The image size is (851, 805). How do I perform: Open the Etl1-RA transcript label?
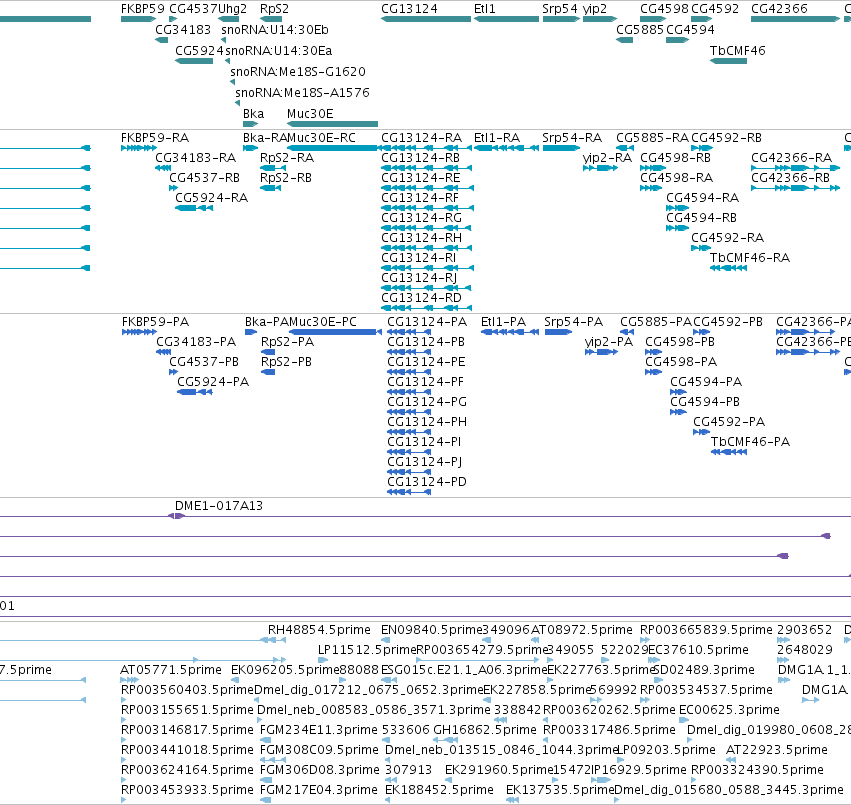click(497, 138)
